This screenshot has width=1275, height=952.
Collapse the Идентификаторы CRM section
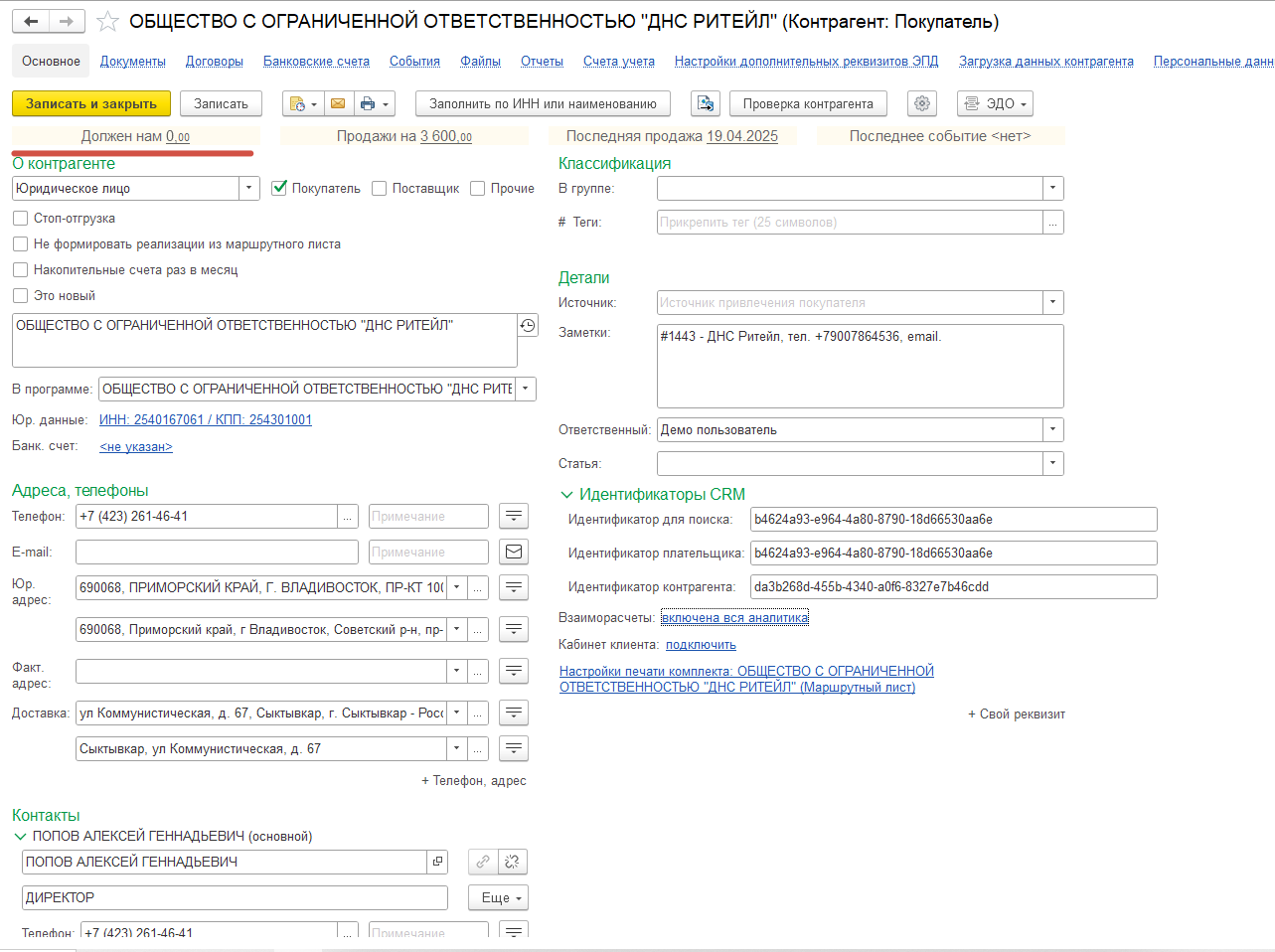click(x=567, y=494)
